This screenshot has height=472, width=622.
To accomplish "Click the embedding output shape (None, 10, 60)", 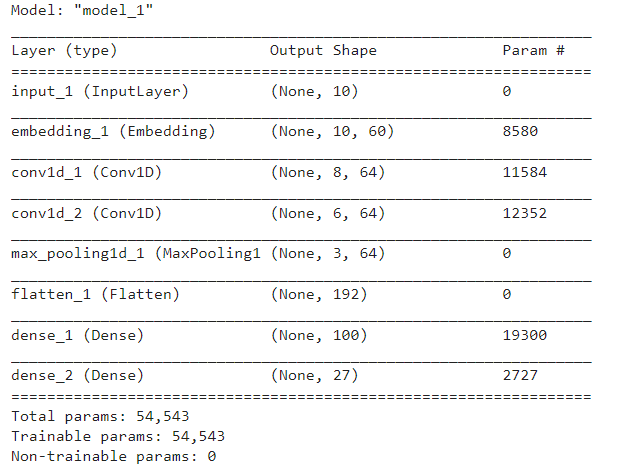I will point(332,132).
